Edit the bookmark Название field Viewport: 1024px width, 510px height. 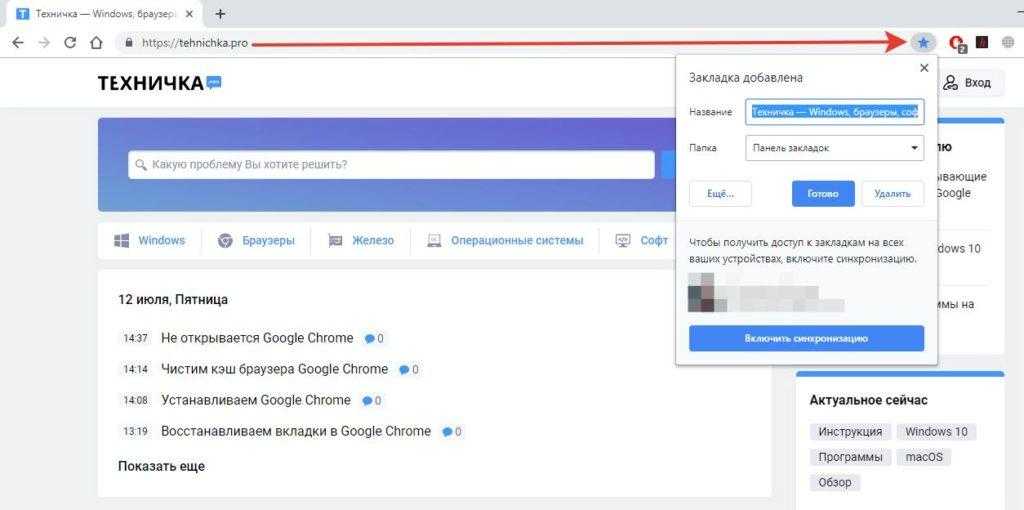point(834,112)
